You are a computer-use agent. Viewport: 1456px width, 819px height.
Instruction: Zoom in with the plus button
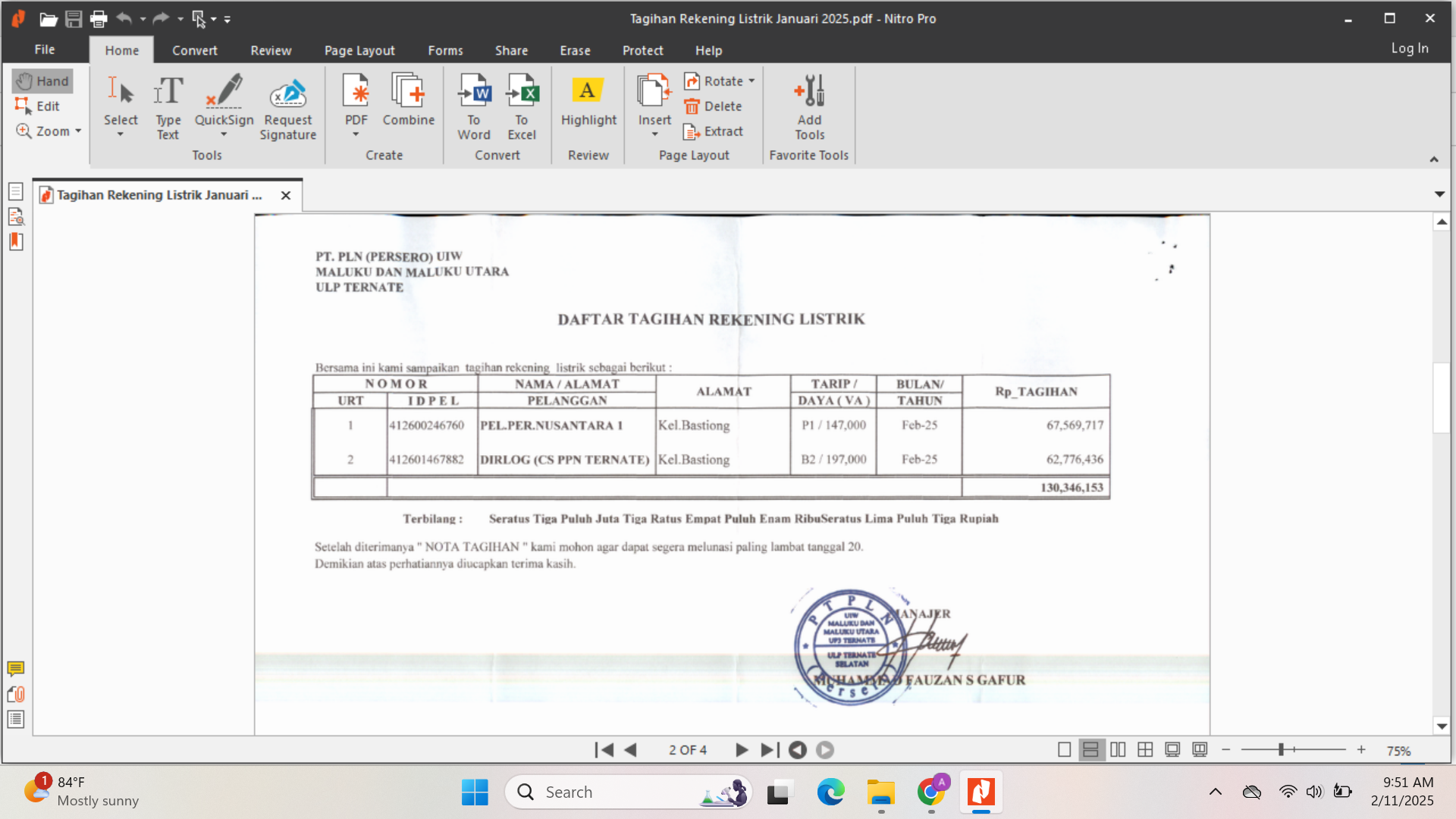coord(1361,750)
